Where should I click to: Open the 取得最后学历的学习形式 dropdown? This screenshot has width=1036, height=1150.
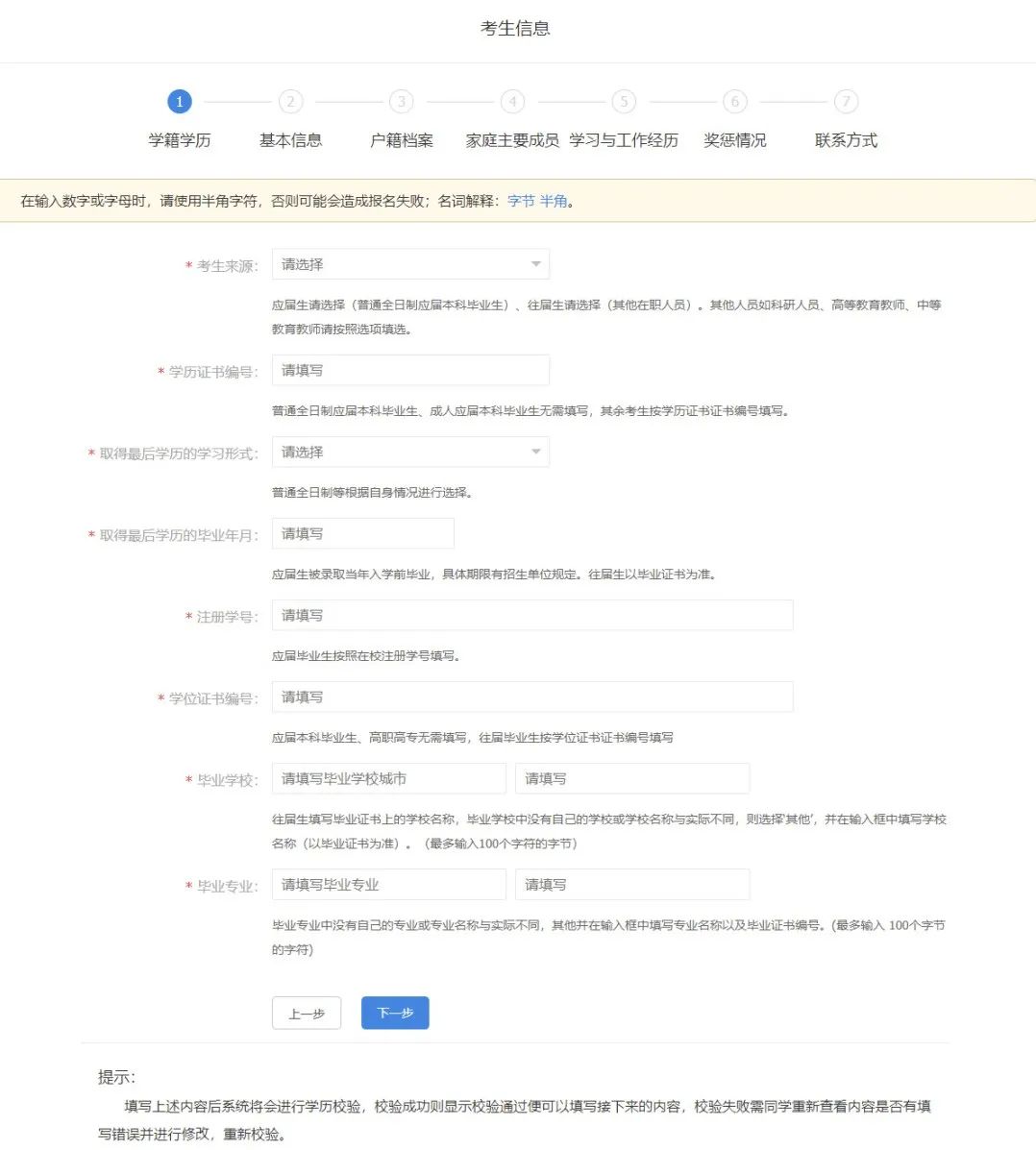[x=410, y=452]
